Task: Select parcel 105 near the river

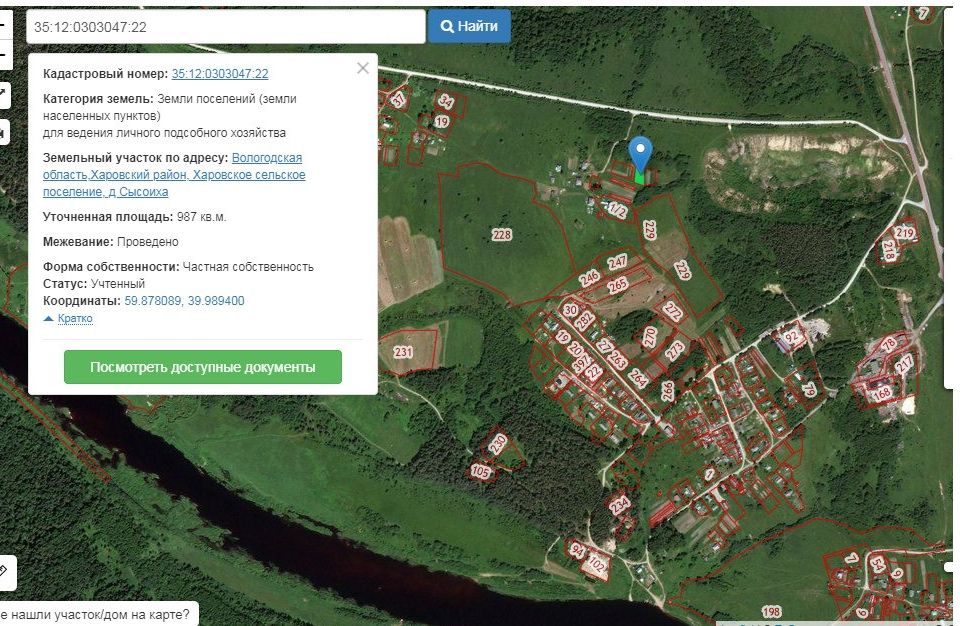Action: [481, 470]
